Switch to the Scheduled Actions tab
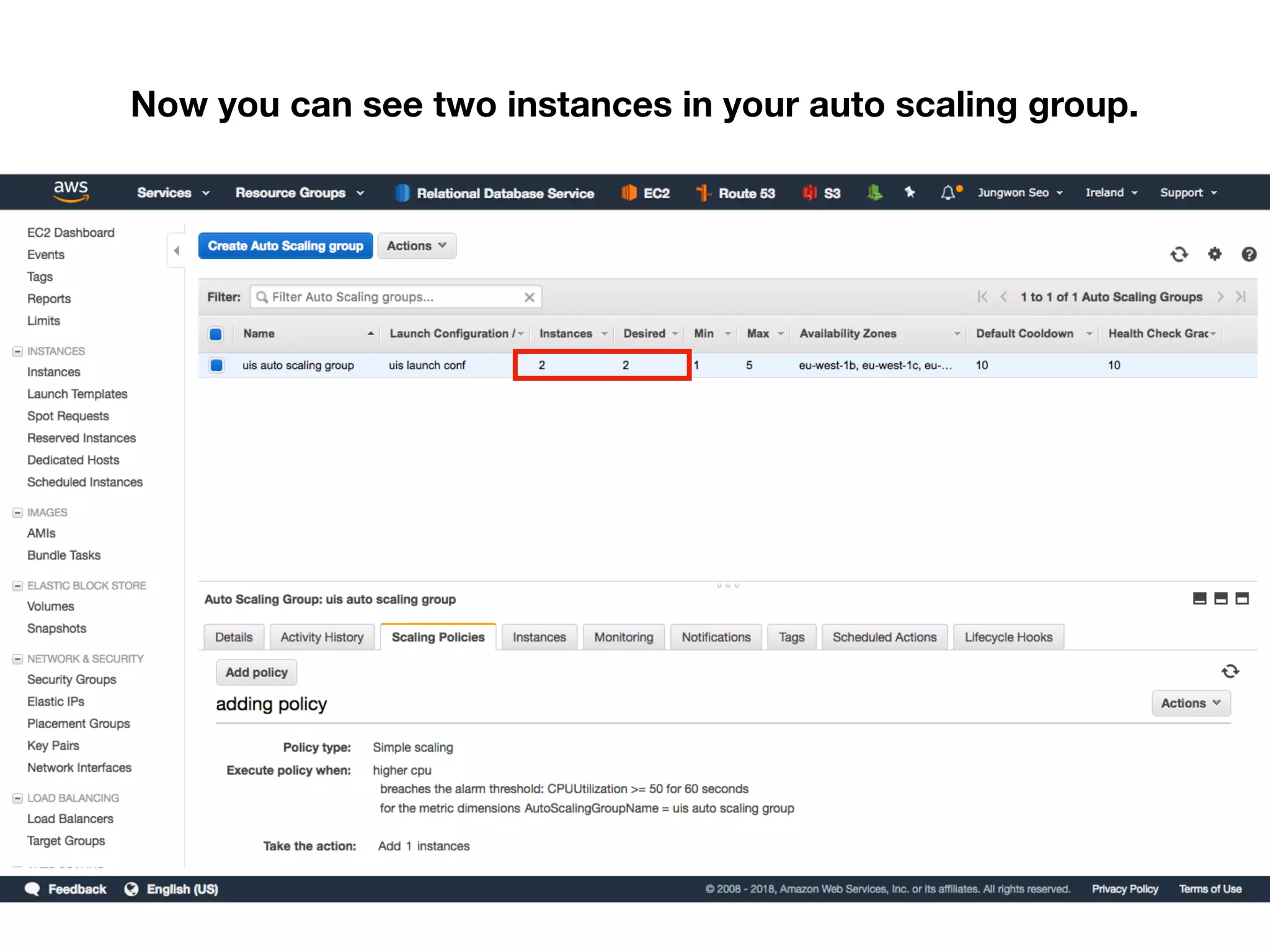The width and height of the screenshot is (1270, 952). pyautogui.click(x=885, y=637)
